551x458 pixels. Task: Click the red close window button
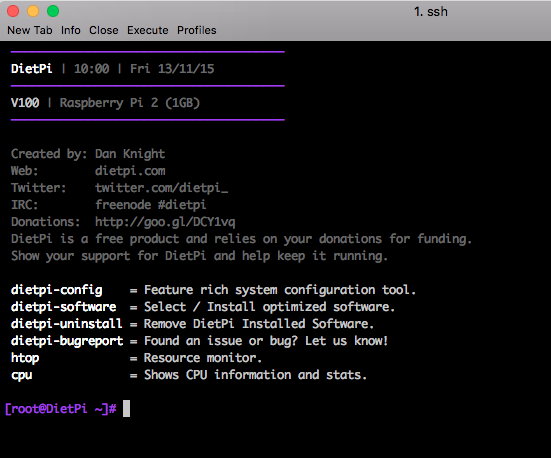click(x=13, y=11)
